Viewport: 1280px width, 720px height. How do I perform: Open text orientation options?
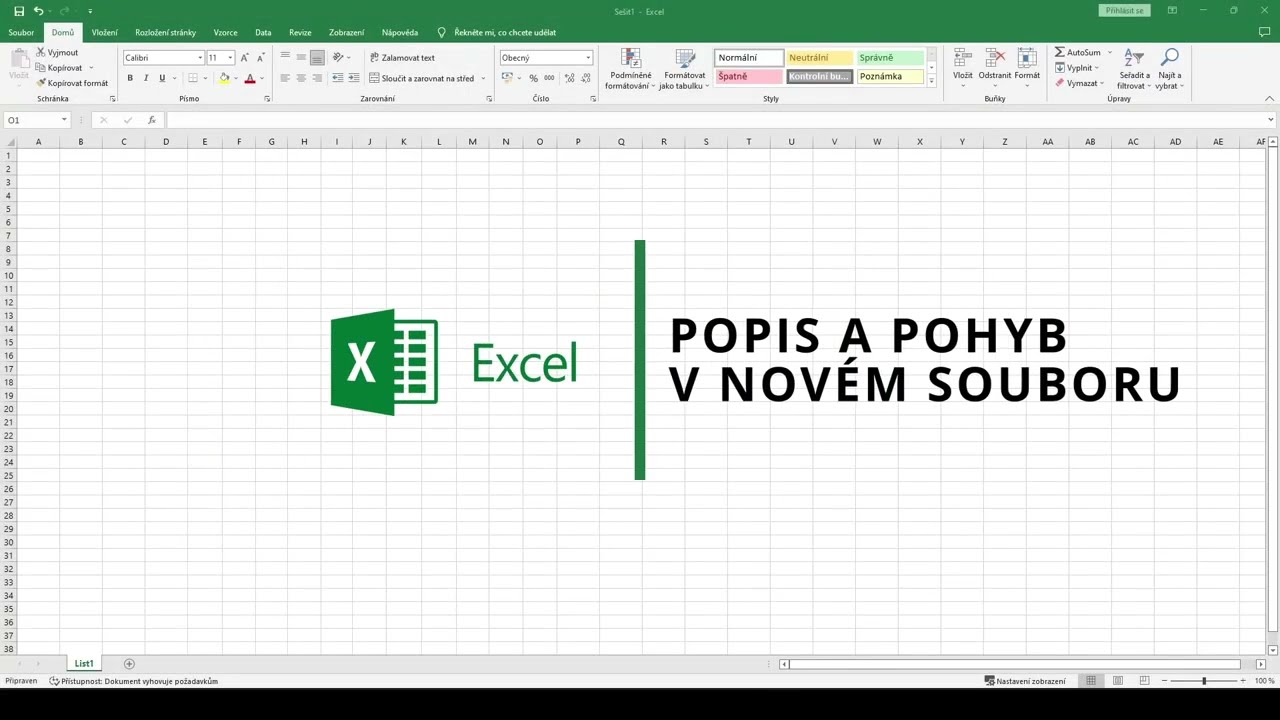pos(341,57)
